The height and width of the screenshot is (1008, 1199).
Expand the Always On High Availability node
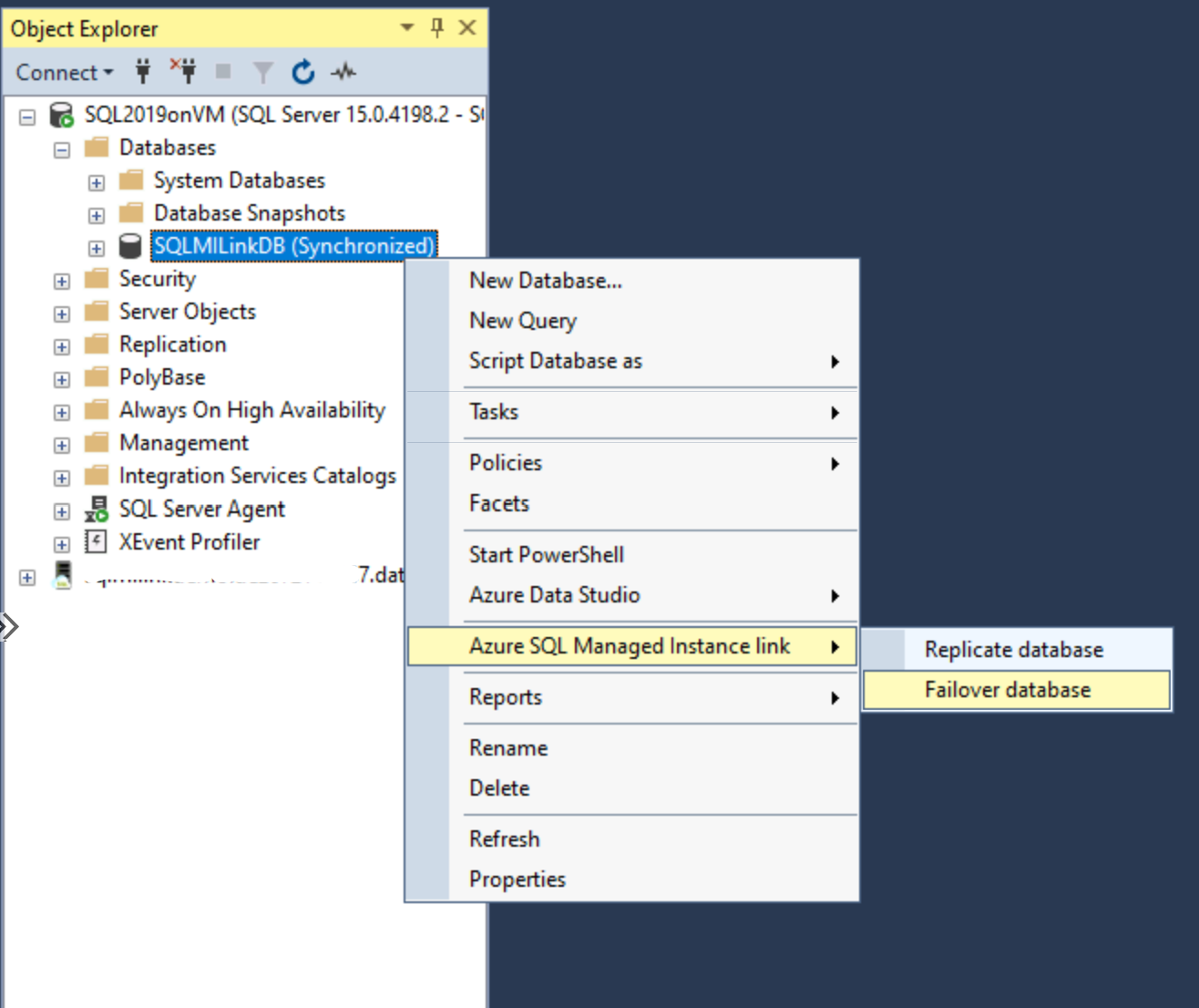[60, 411]
